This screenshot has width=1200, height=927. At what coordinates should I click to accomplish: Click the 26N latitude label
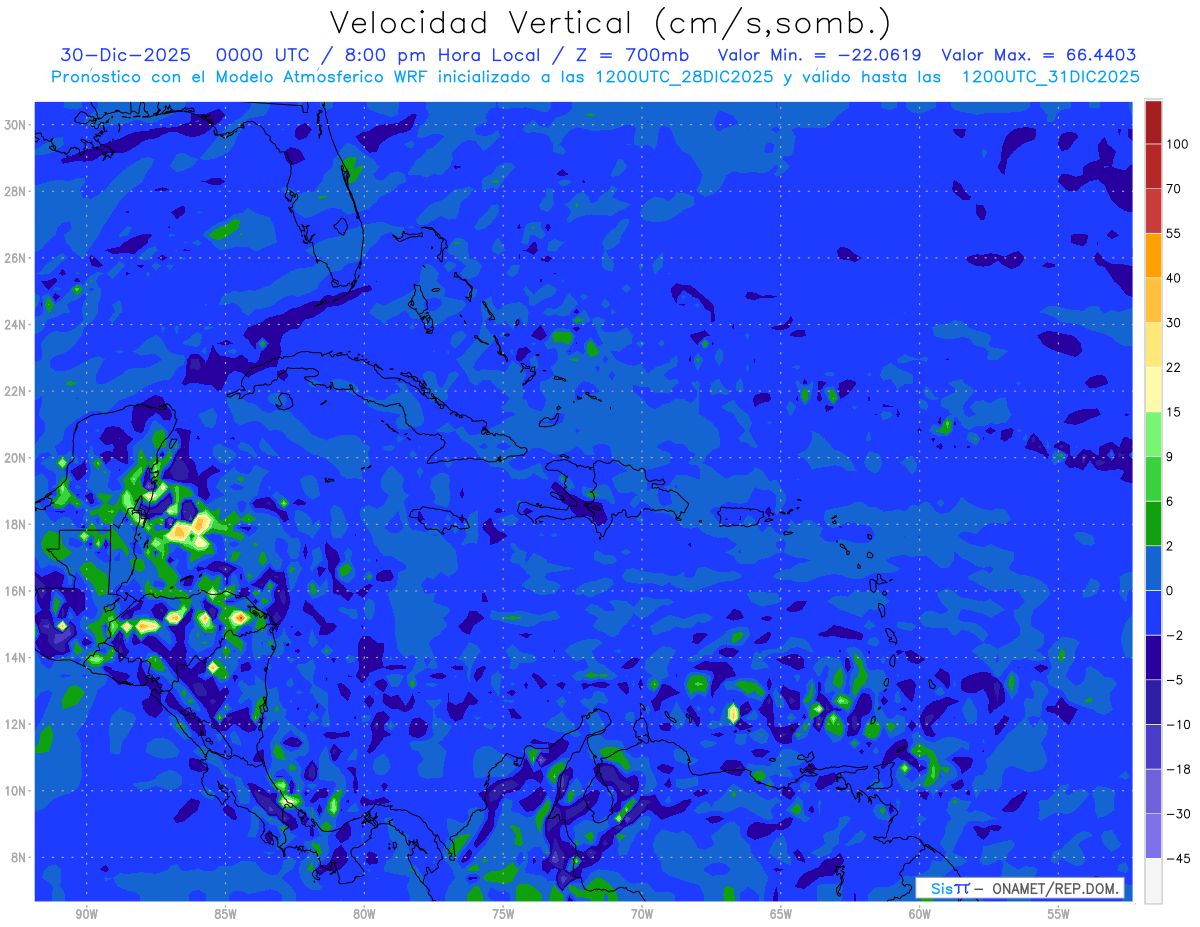click(x=17, y=258)
